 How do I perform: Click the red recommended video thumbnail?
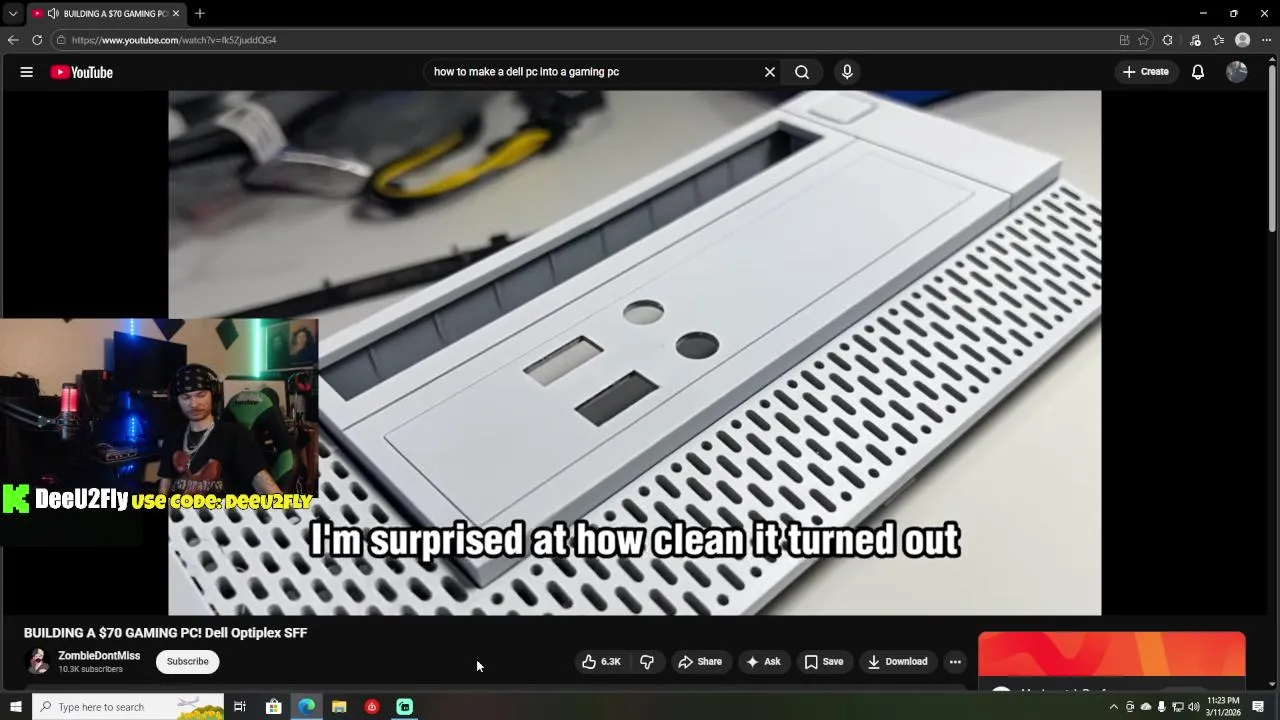tap(1112, 655)
